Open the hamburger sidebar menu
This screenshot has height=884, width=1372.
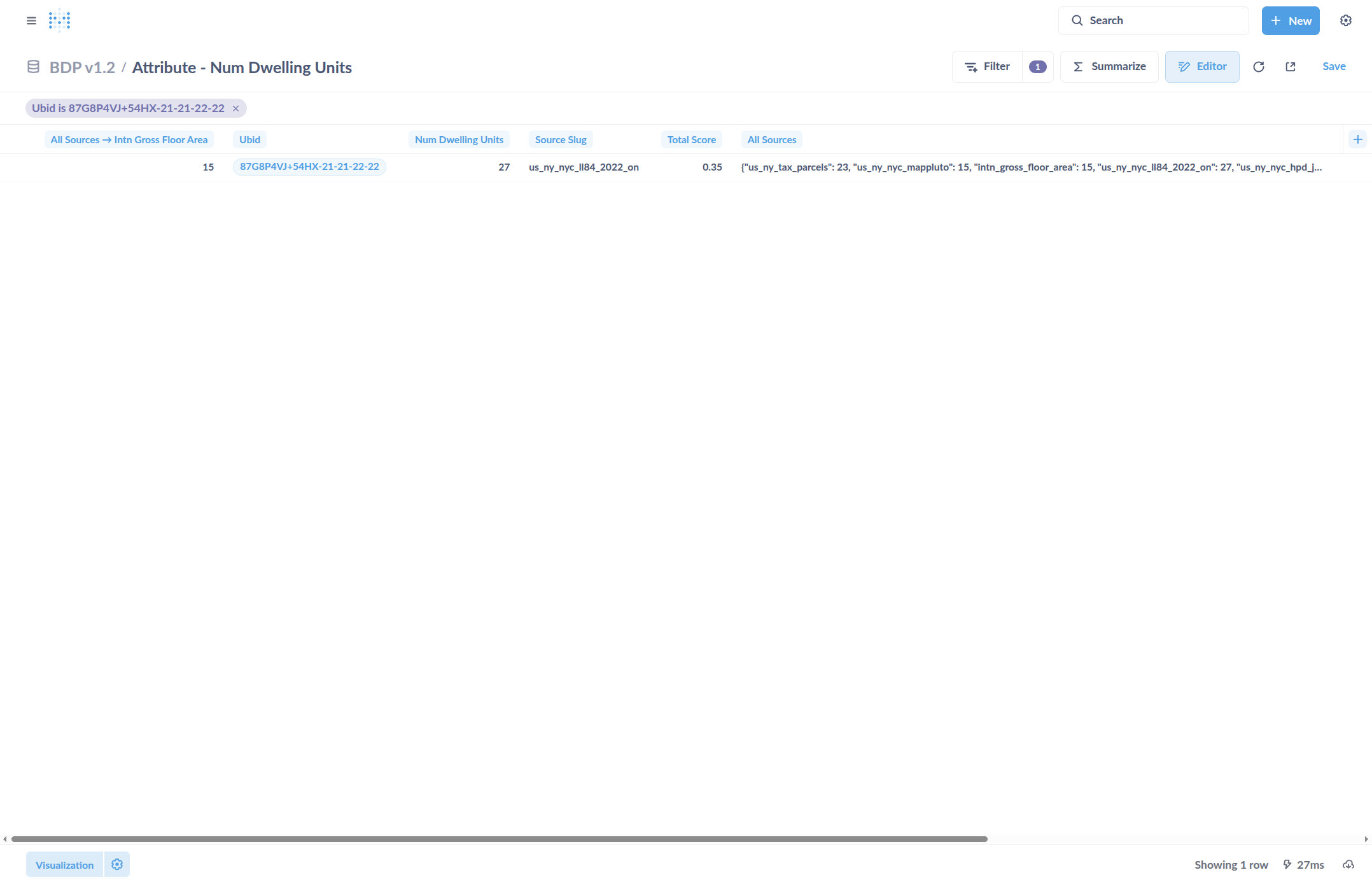[x=31, y=20]
